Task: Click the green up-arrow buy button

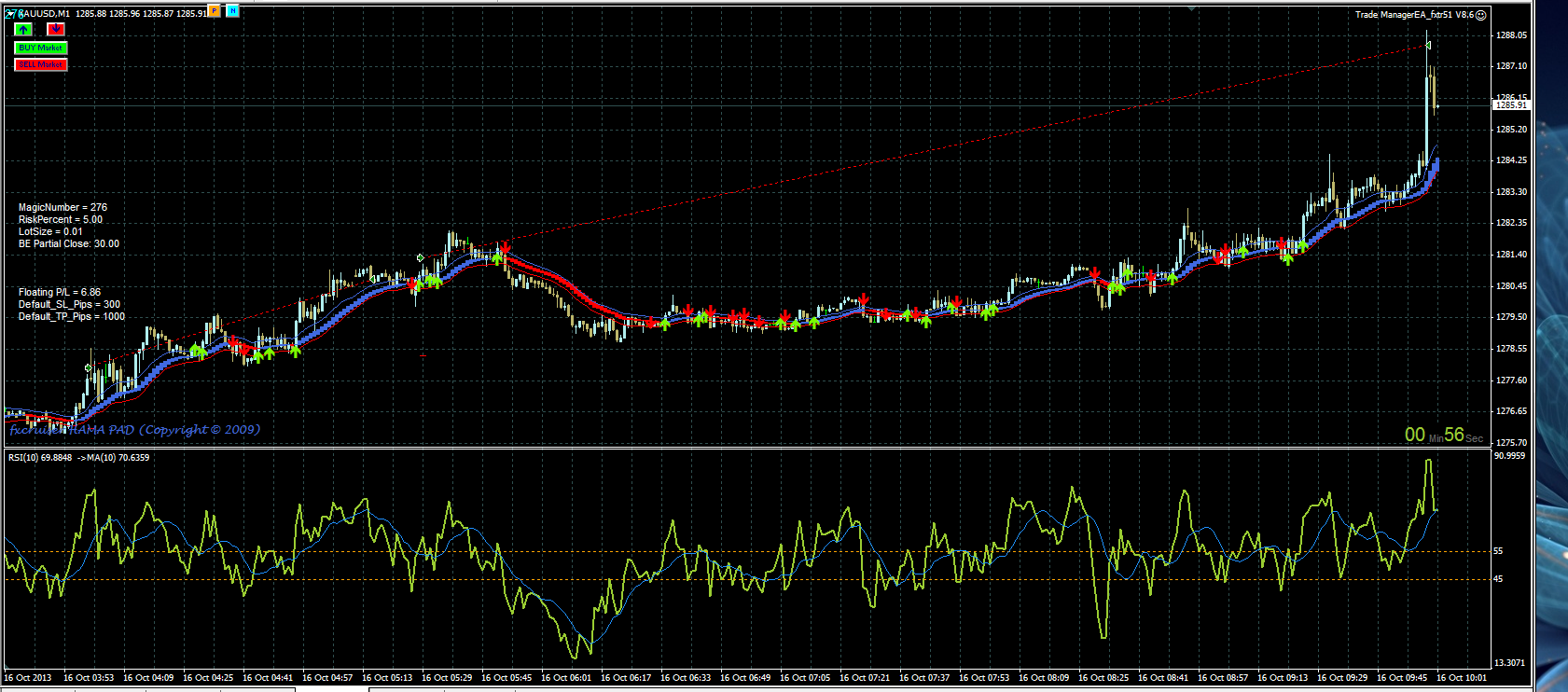Action: point(23,29)
